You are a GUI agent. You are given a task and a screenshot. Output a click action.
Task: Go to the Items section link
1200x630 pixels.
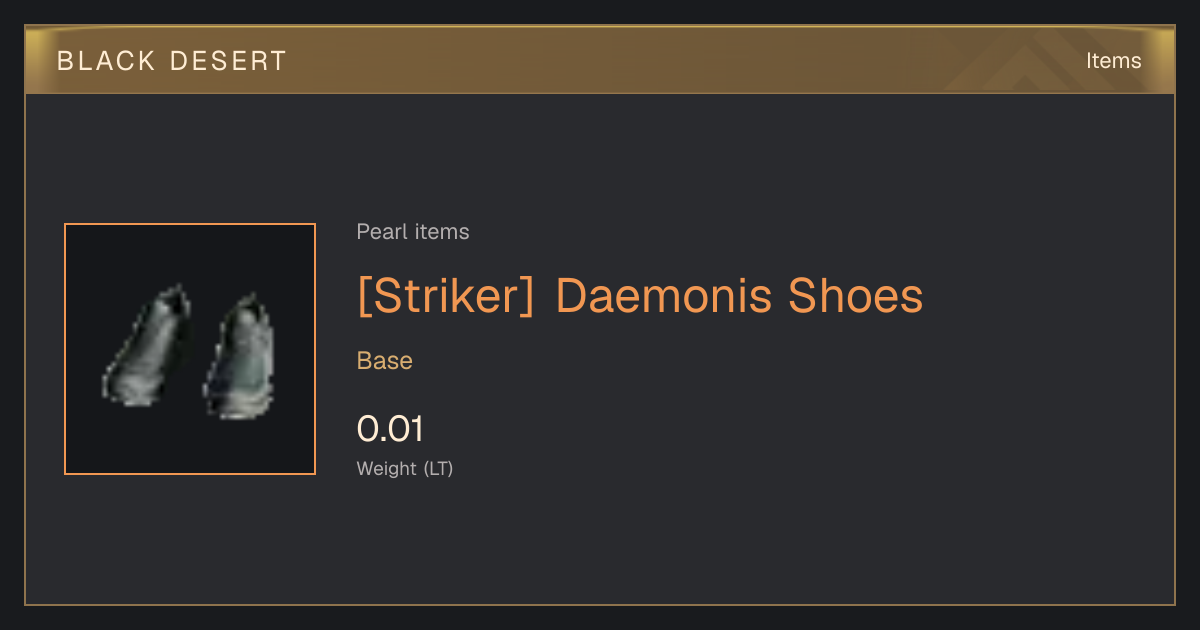point(1113,61)
